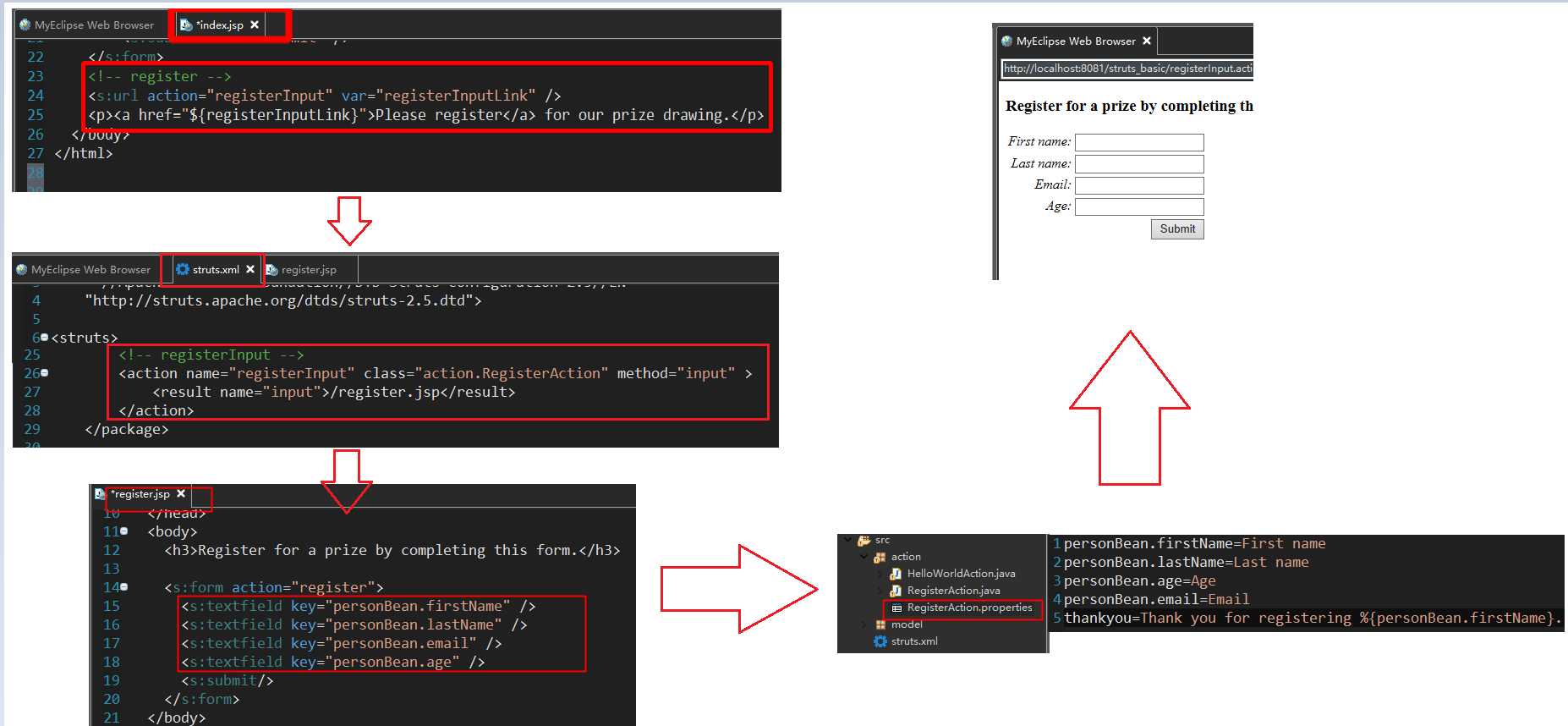Expand the model package chevron

[x=863, y=624]
